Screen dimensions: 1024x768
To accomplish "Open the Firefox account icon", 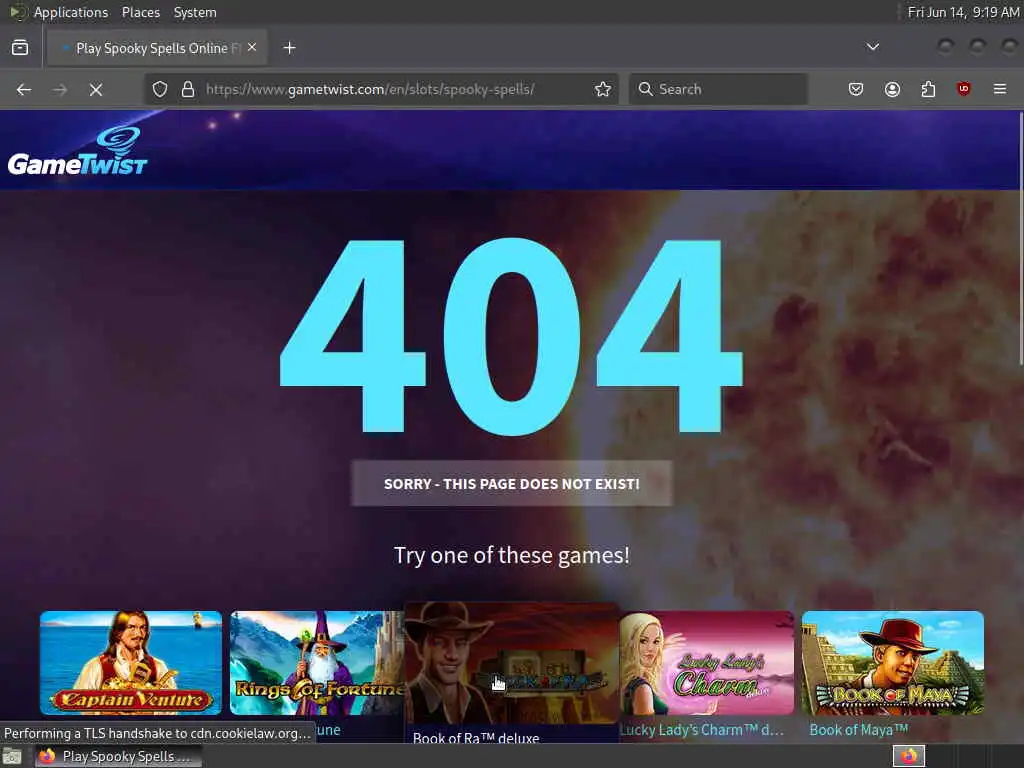I will pos(892,89).
